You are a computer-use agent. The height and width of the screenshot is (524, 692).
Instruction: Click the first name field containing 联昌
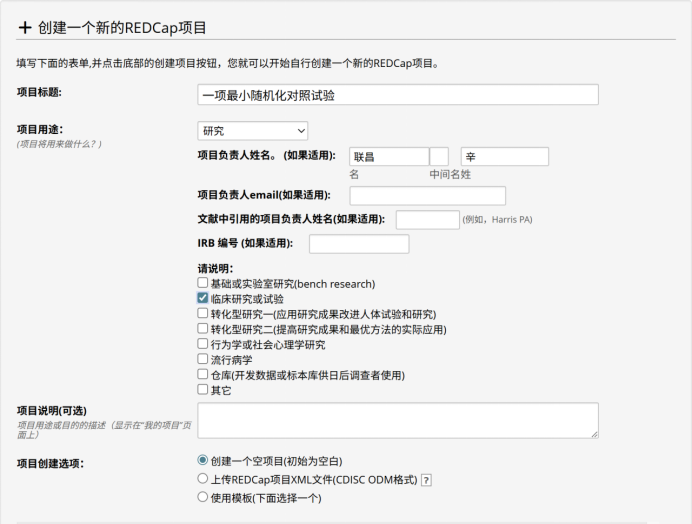(389, 157)
